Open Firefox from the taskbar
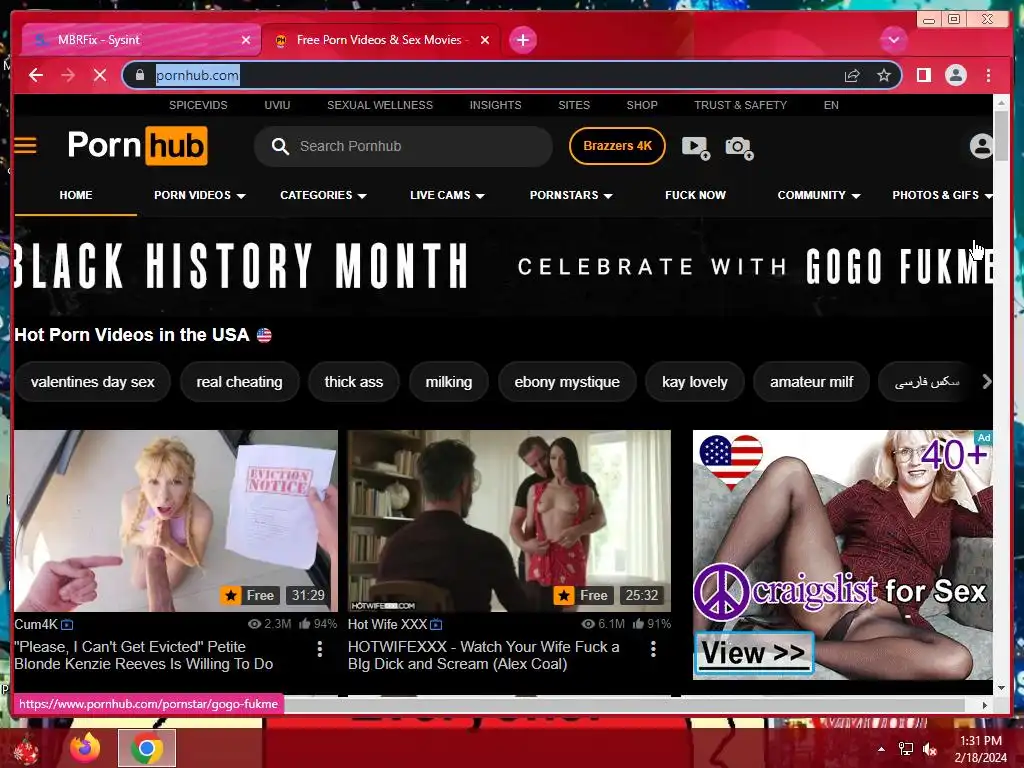This screenshot has width=1024, height=768. click(85, 748)
